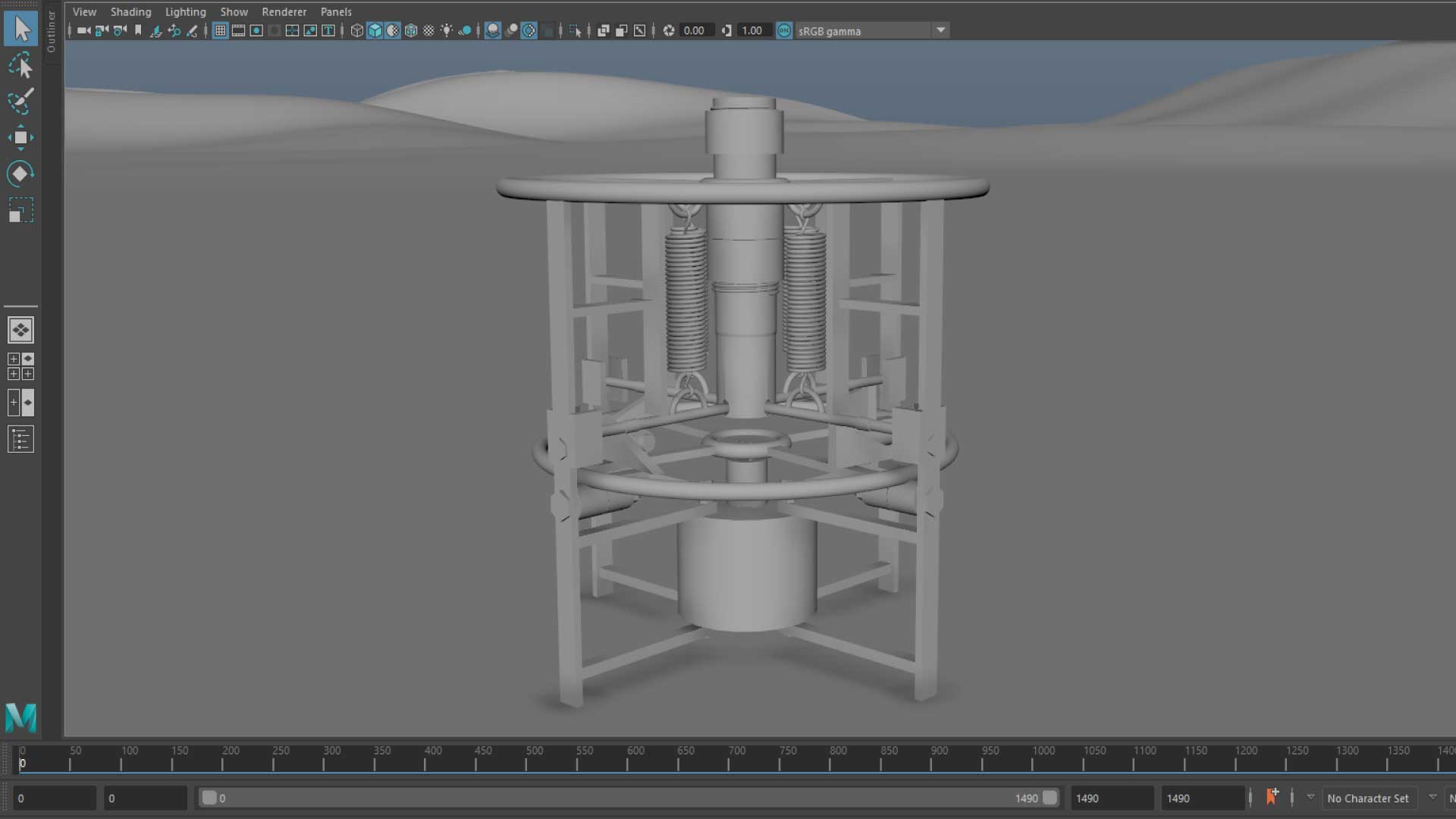Click the range slider end handle
The image size is (1456, 819).
pyautogui.click(x=1050, y=798)
